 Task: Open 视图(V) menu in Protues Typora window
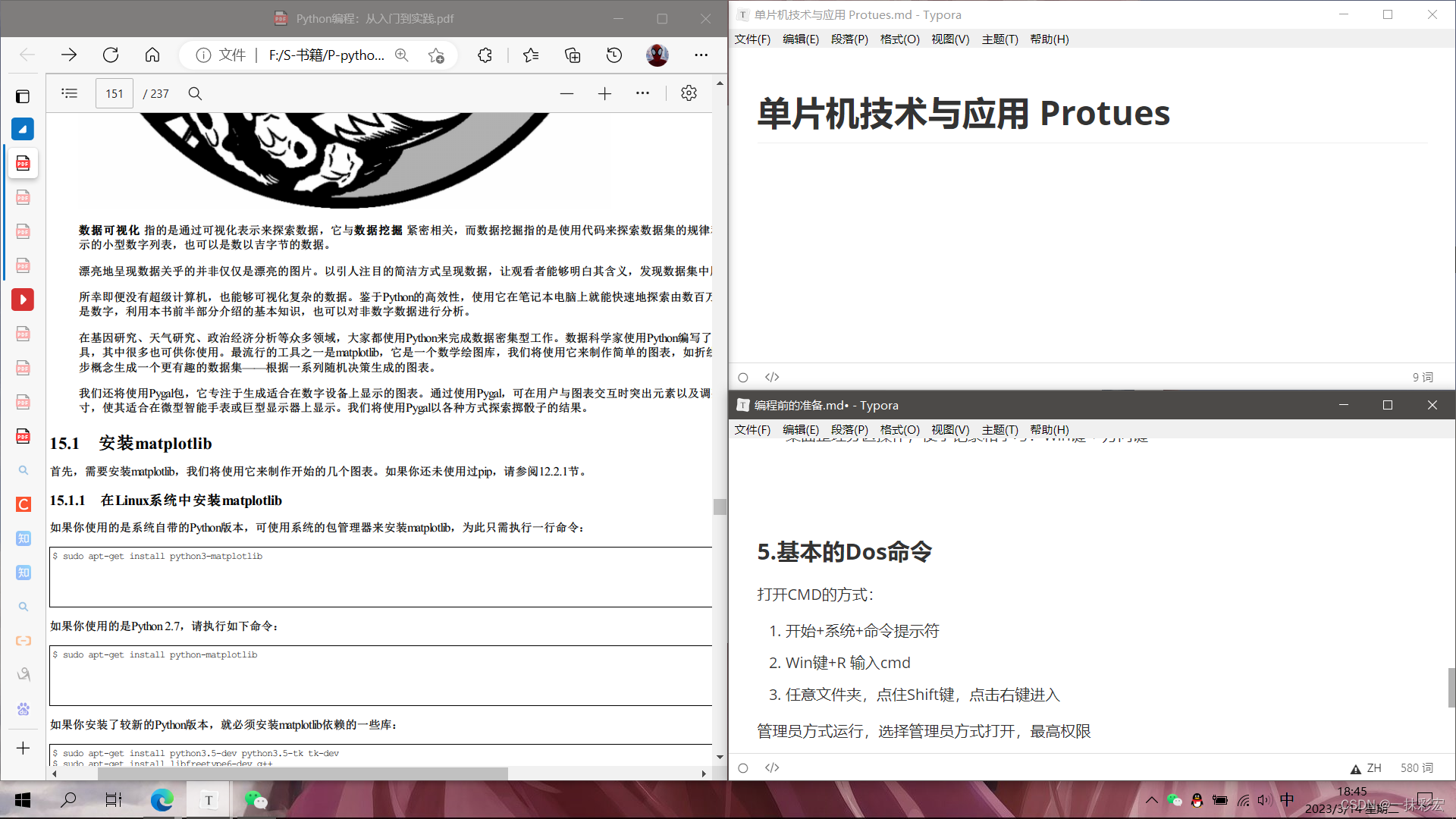950,39
